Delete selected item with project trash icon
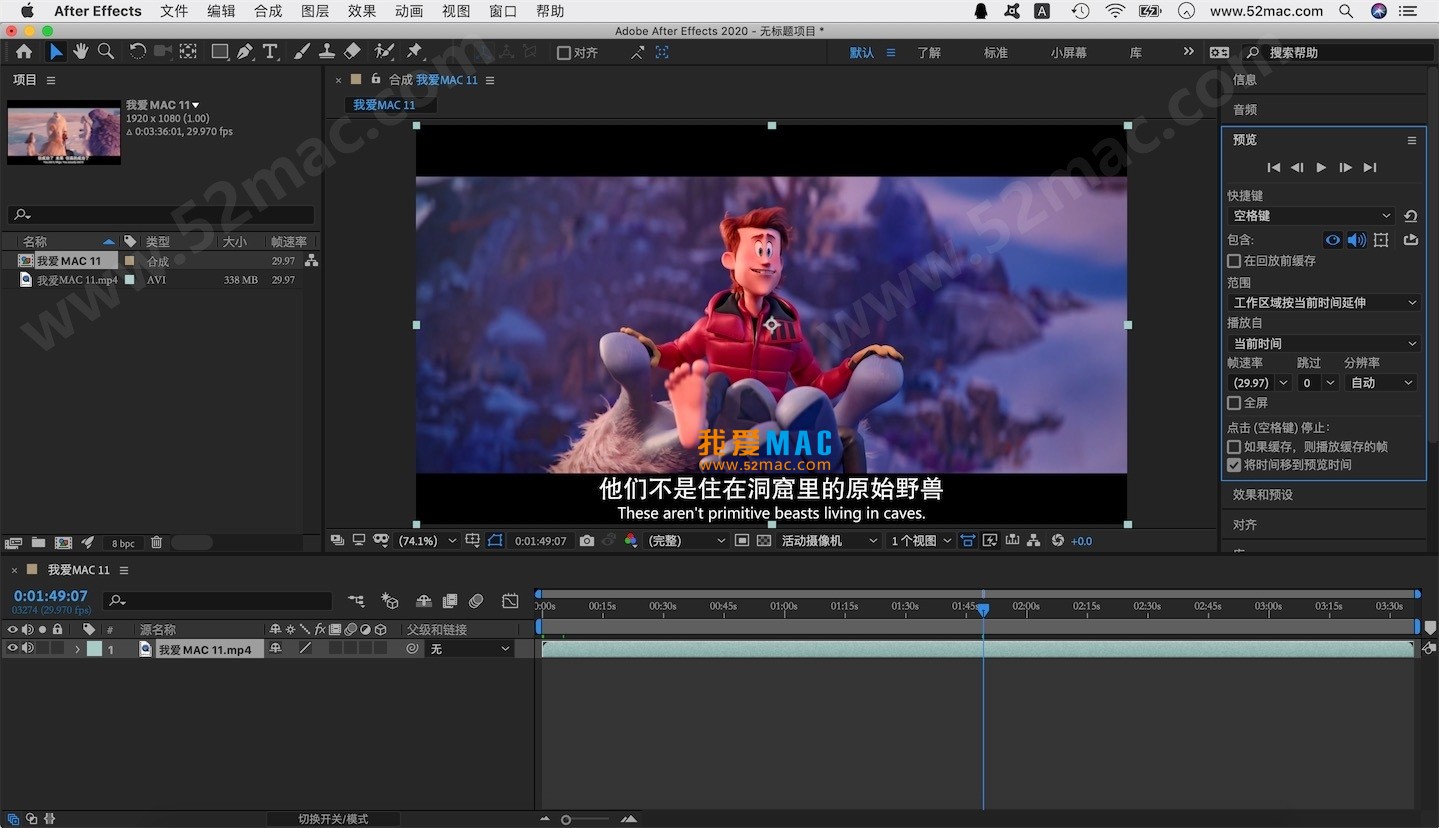This screenshot has width=1439, height=828. [156, 543]
